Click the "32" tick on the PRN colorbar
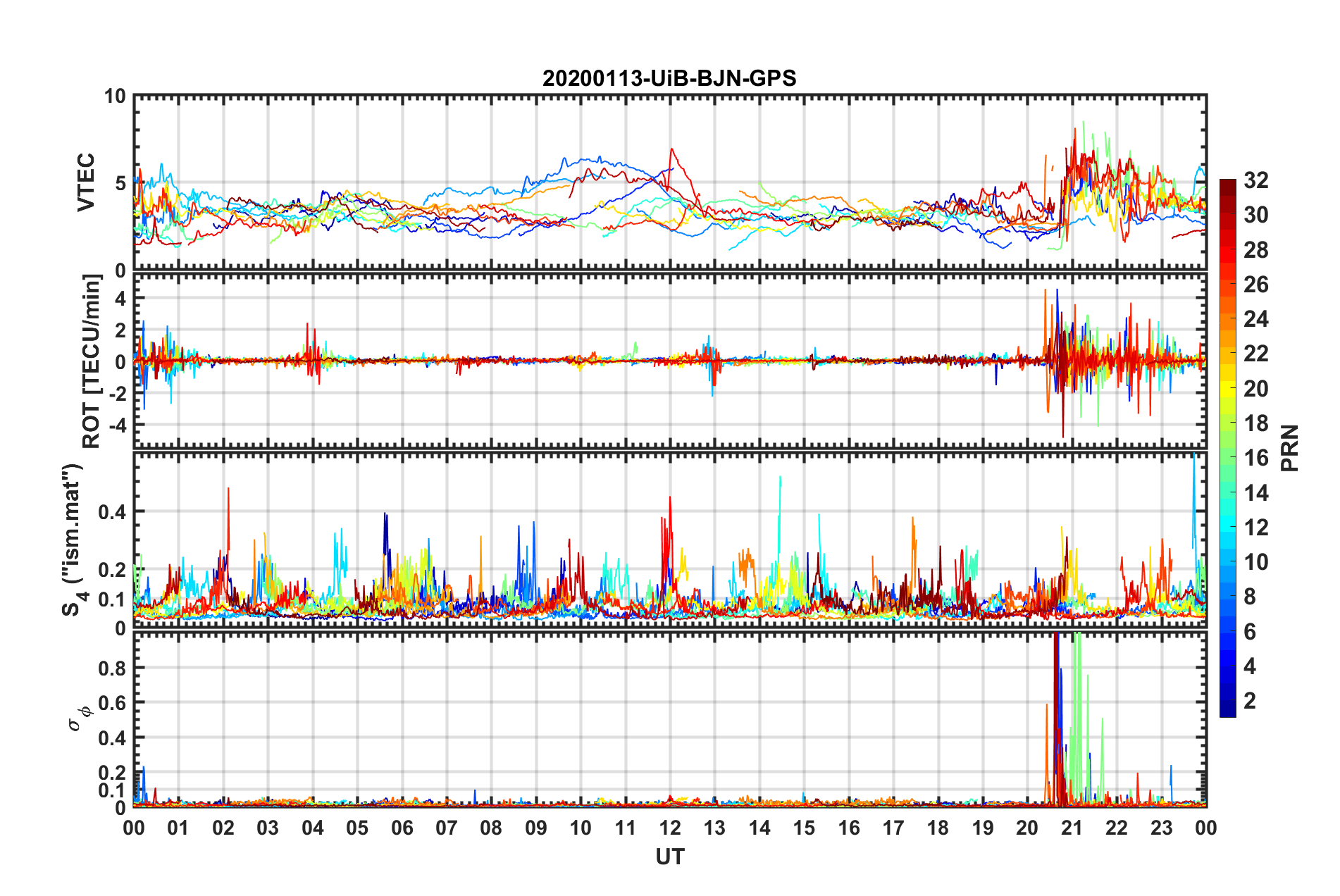 click(1256, 180)
